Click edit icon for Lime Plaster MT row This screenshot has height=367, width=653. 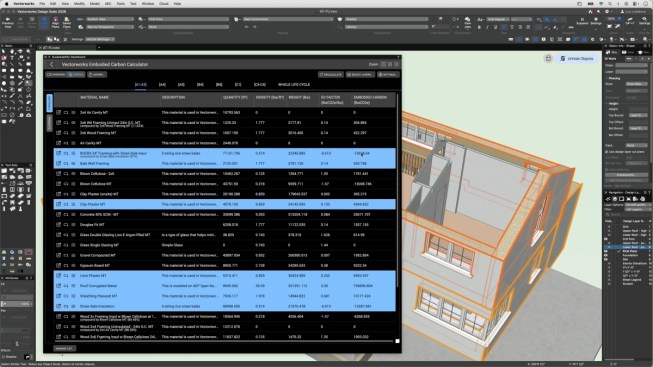point(58,275)
